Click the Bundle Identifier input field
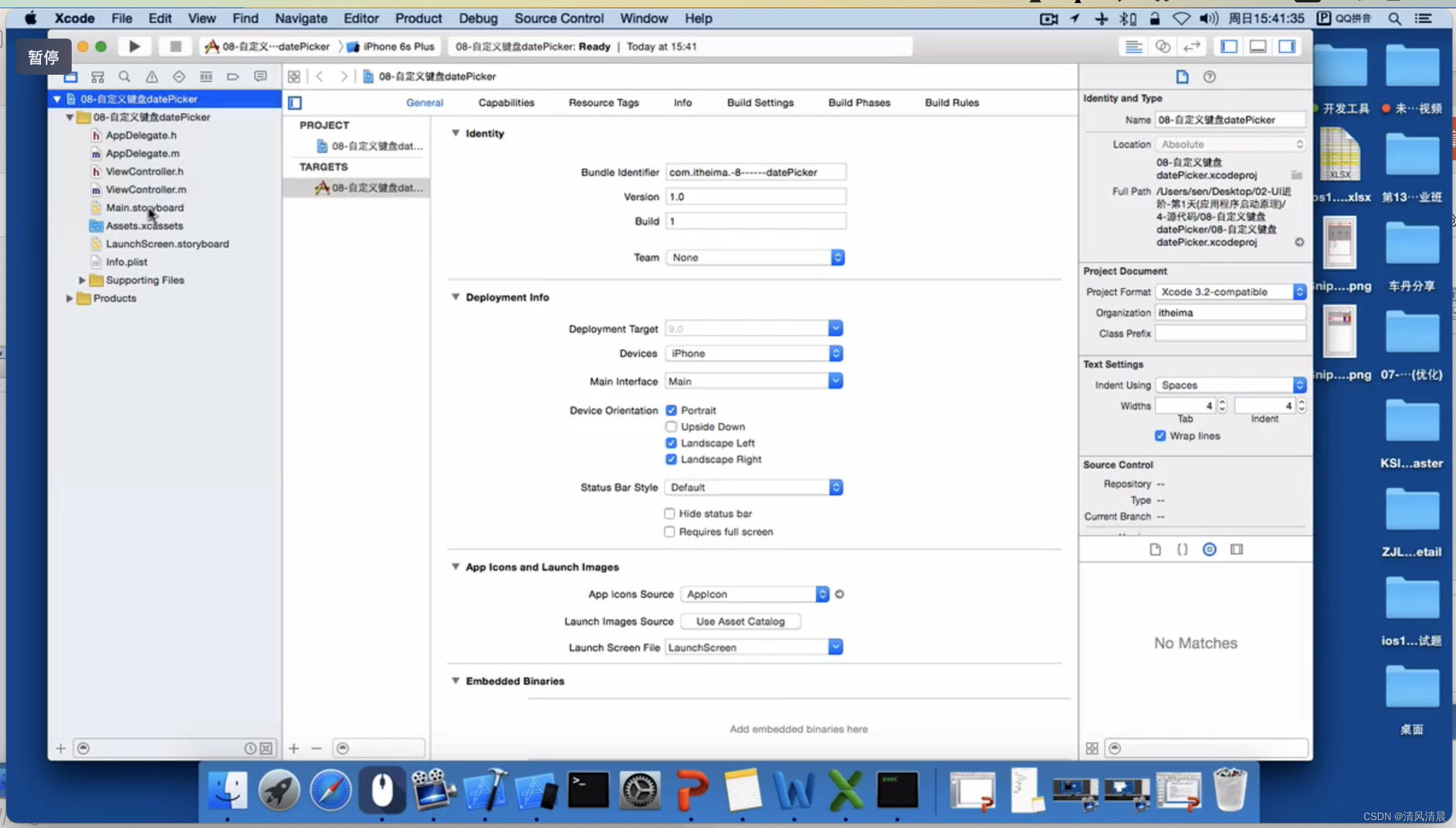 tap(754, 171)
